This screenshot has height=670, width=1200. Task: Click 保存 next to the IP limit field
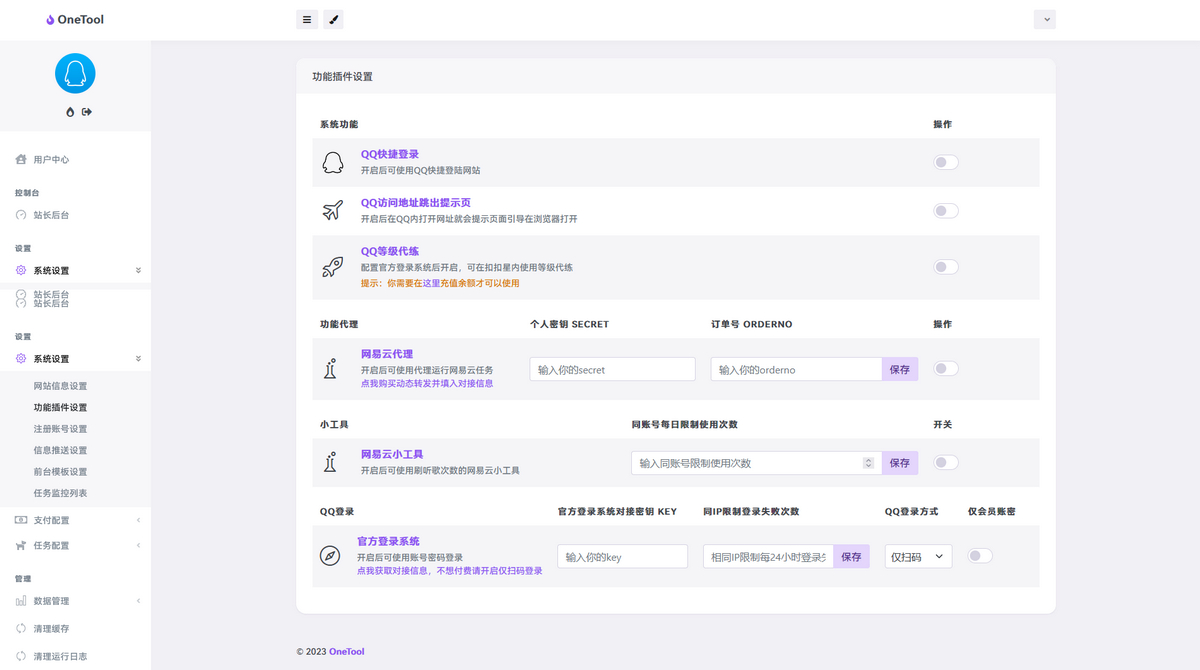click(x=851, y=557)
